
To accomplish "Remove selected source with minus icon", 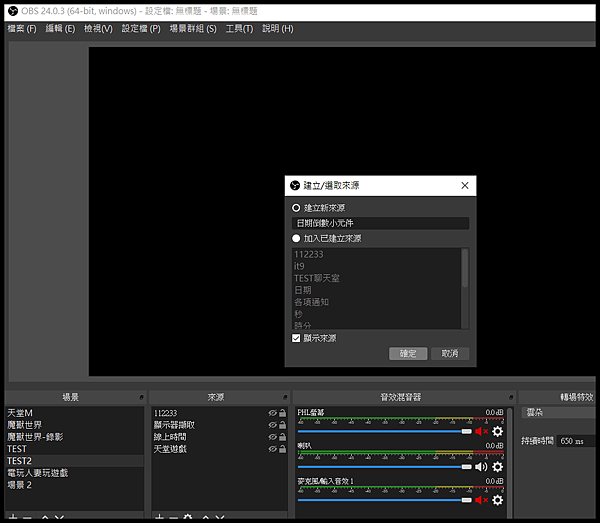I will point(173,518).
